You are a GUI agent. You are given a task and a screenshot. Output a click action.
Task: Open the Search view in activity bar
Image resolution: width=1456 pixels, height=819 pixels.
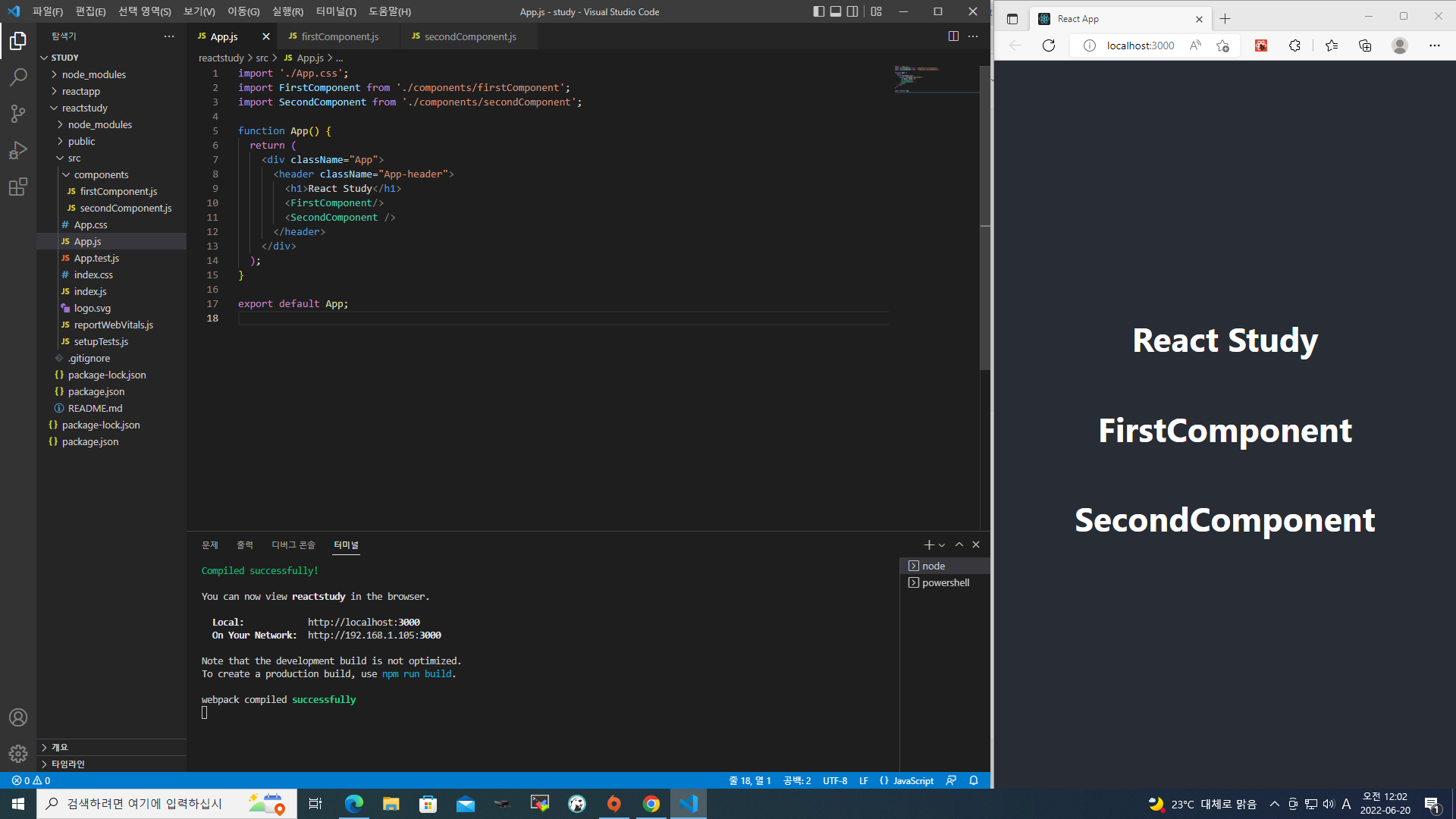pos(18,77)
